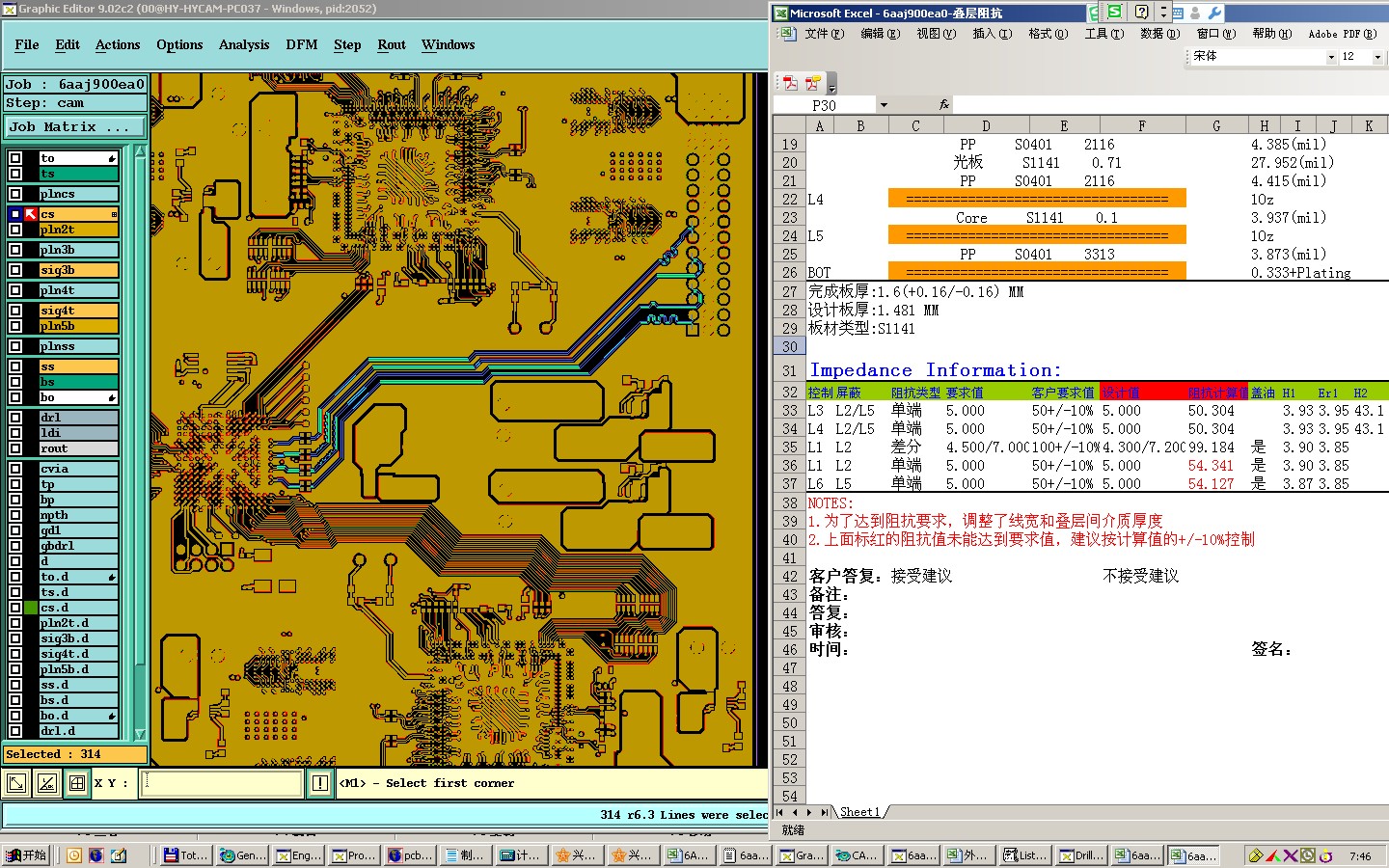Click the orange 'cs' layer color bar
The width and height of the screenshot is (1389, 868).
click(x=78, y=214)
